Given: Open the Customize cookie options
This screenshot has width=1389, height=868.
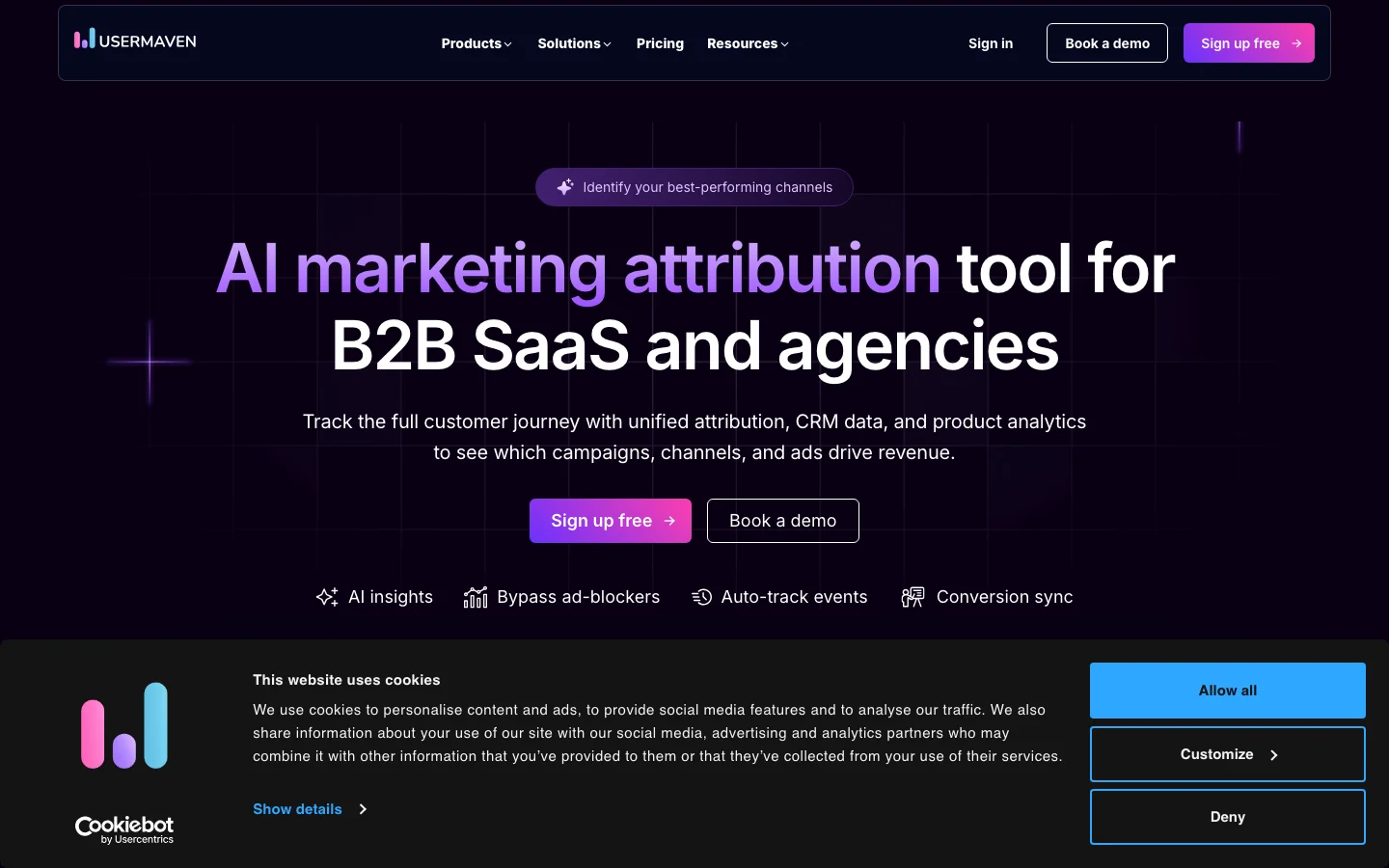Looking at the screenshot, I should click(1228, 754).
